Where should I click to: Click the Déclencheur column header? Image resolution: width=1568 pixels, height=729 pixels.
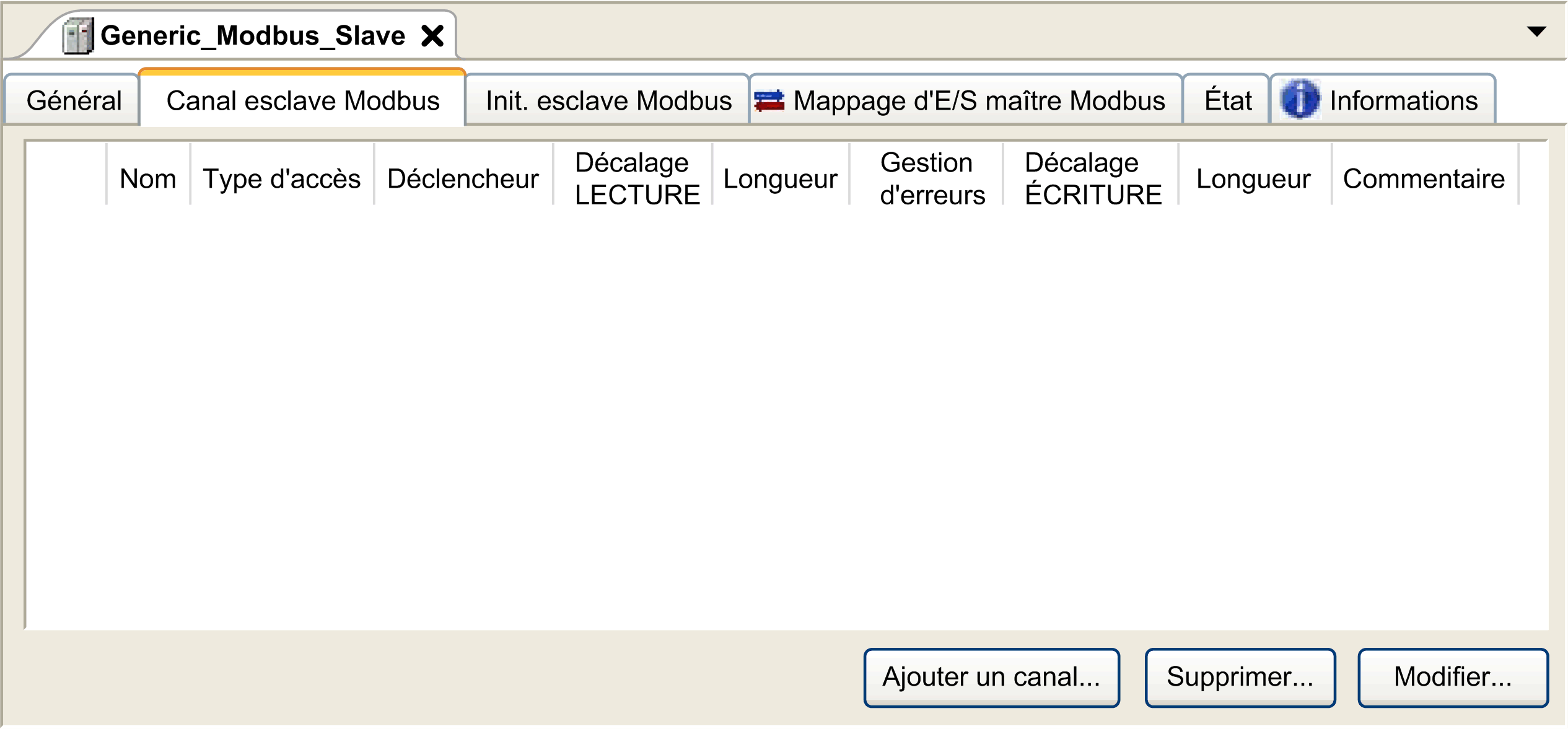coord(463,179)
